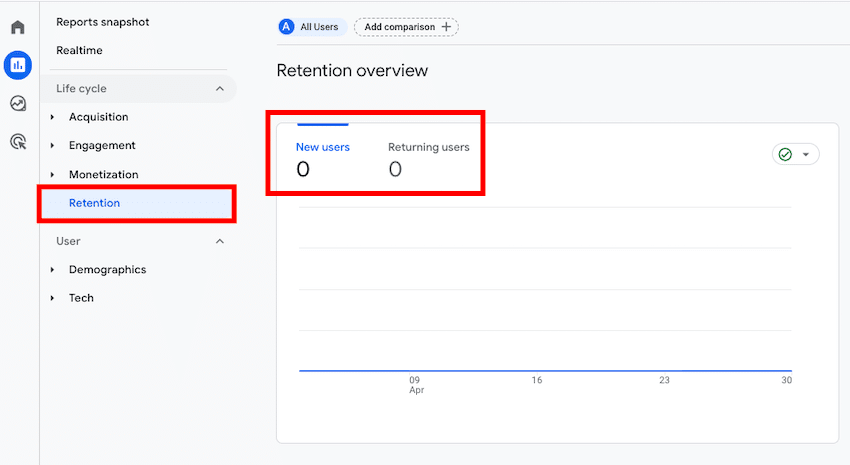
Task: Expand the Demographics section arrow
Action: [53, 270]
